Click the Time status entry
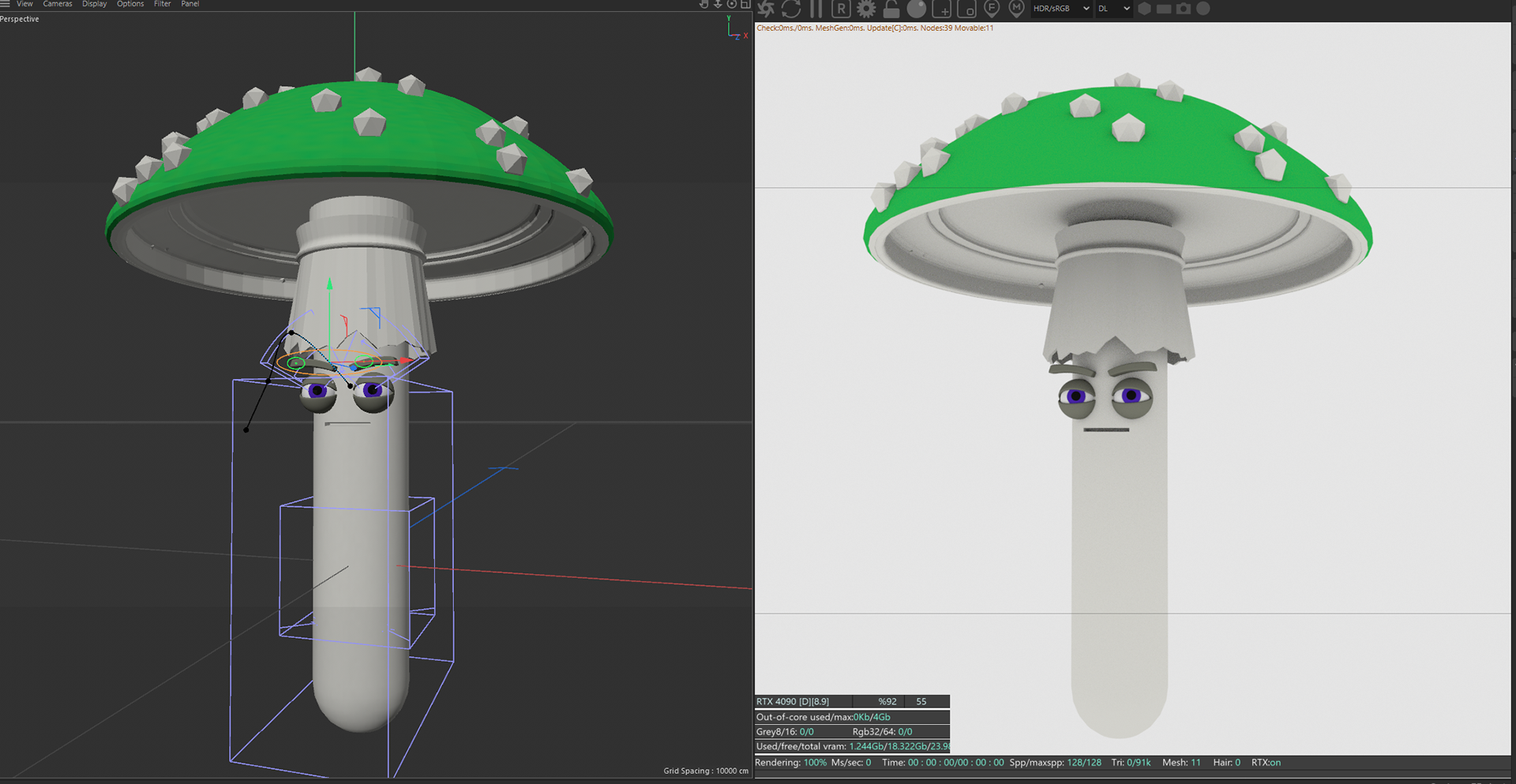The image size is (1516, 784). coord(943,763)
